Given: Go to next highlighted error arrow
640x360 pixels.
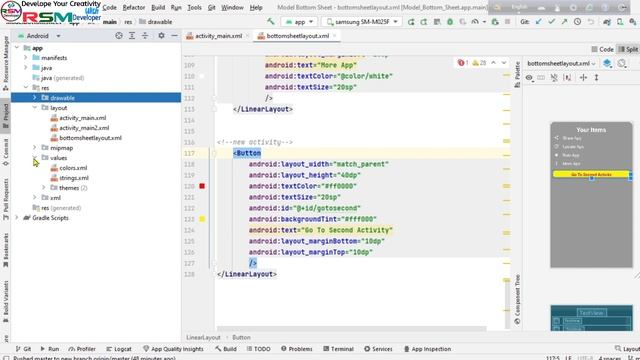Looking at the screenshot, I should pos(504,63).
